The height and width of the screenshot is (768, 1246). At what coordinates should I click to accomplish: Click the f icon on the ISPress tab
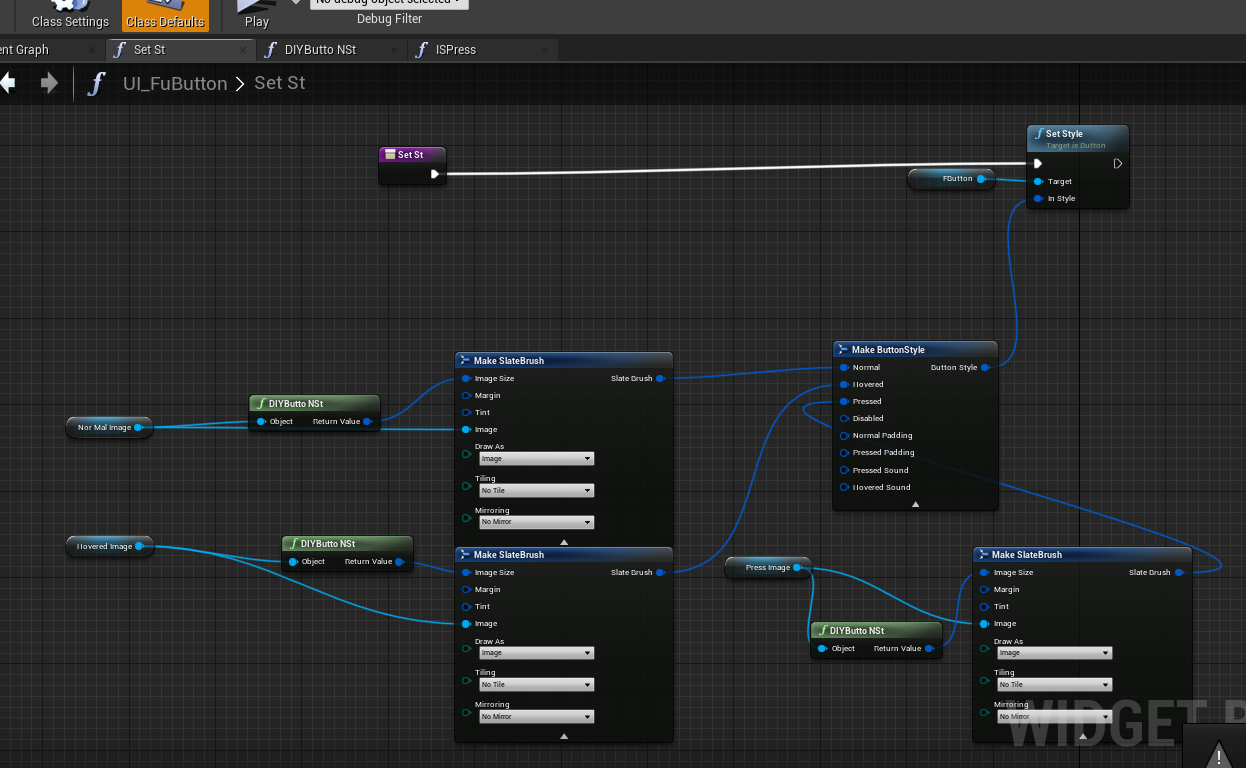[x=424, y=49]
